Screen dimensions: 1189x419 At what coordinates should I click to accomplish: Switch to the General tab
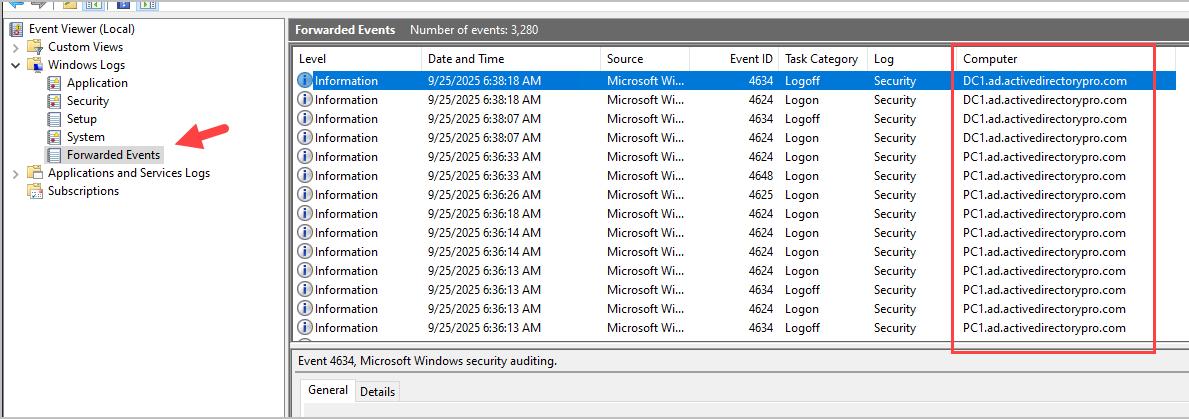click(327, 391)
